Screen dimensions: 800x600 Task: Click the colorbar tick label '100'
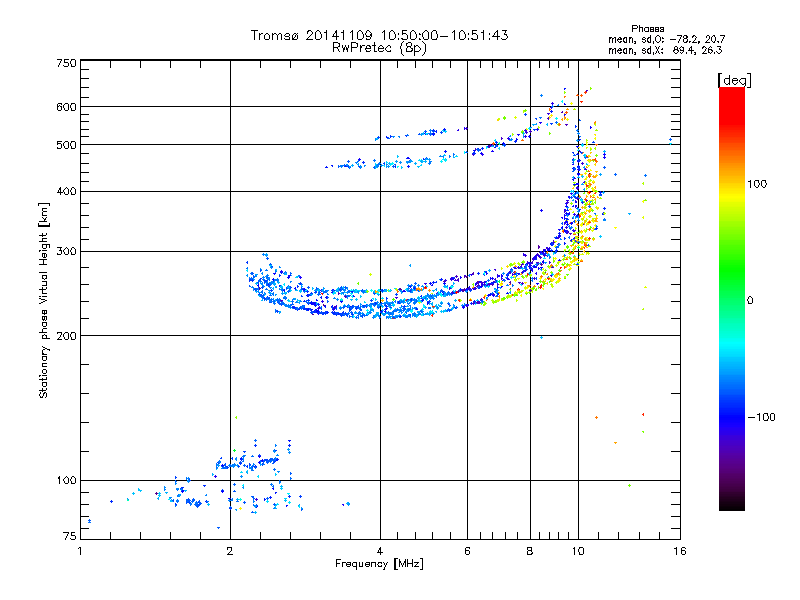(757, 184)
